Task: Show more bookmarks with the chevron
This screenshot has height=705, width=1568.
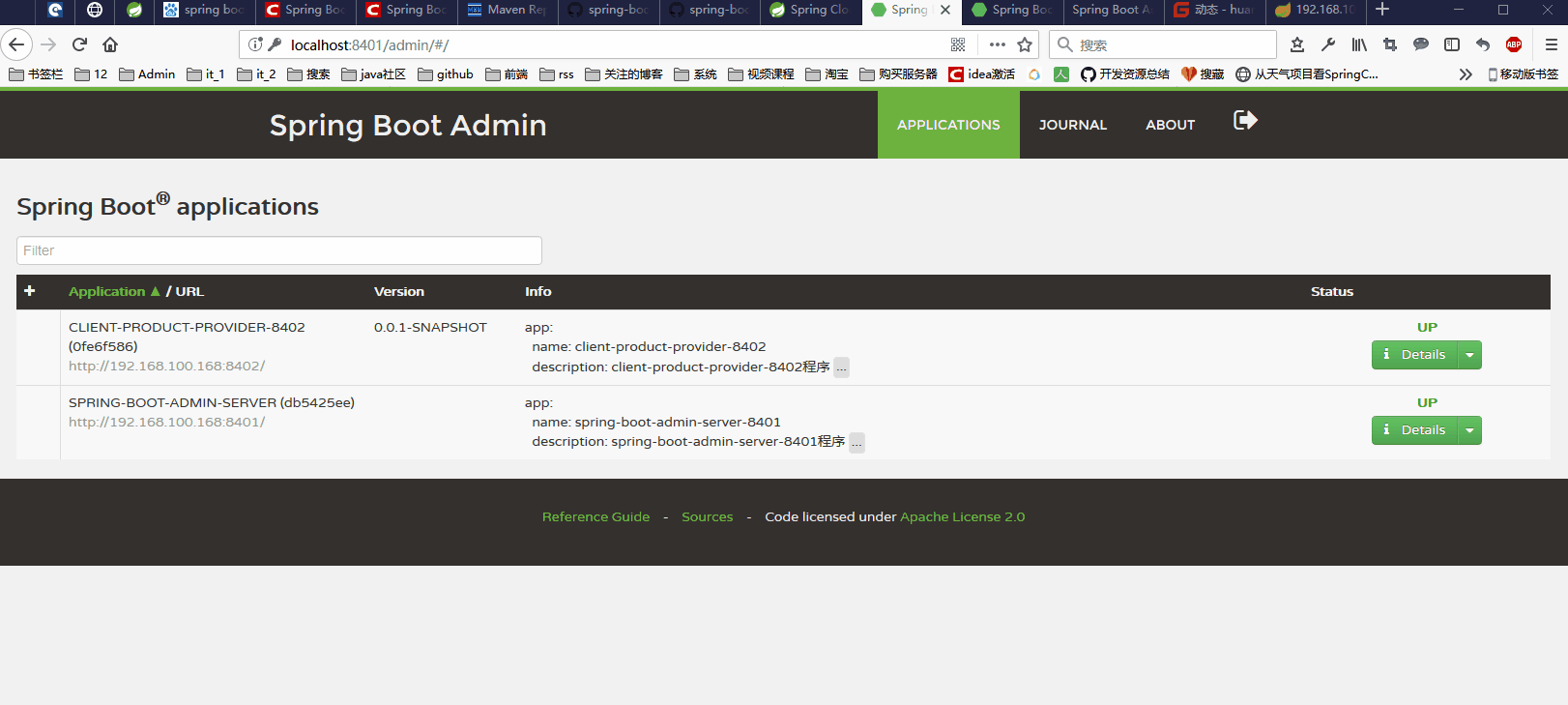Action: tap(1466, 74)
